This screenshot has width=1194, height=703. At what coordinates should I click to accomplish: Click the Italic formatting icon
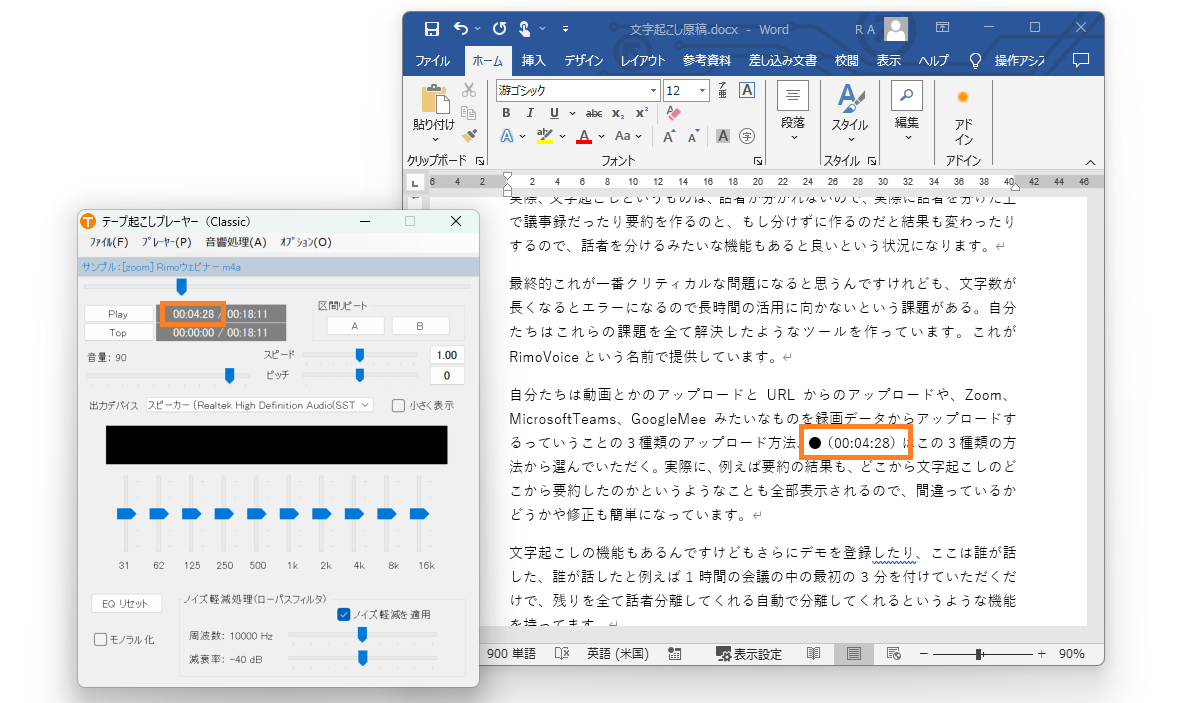click(x=529, y=113)
